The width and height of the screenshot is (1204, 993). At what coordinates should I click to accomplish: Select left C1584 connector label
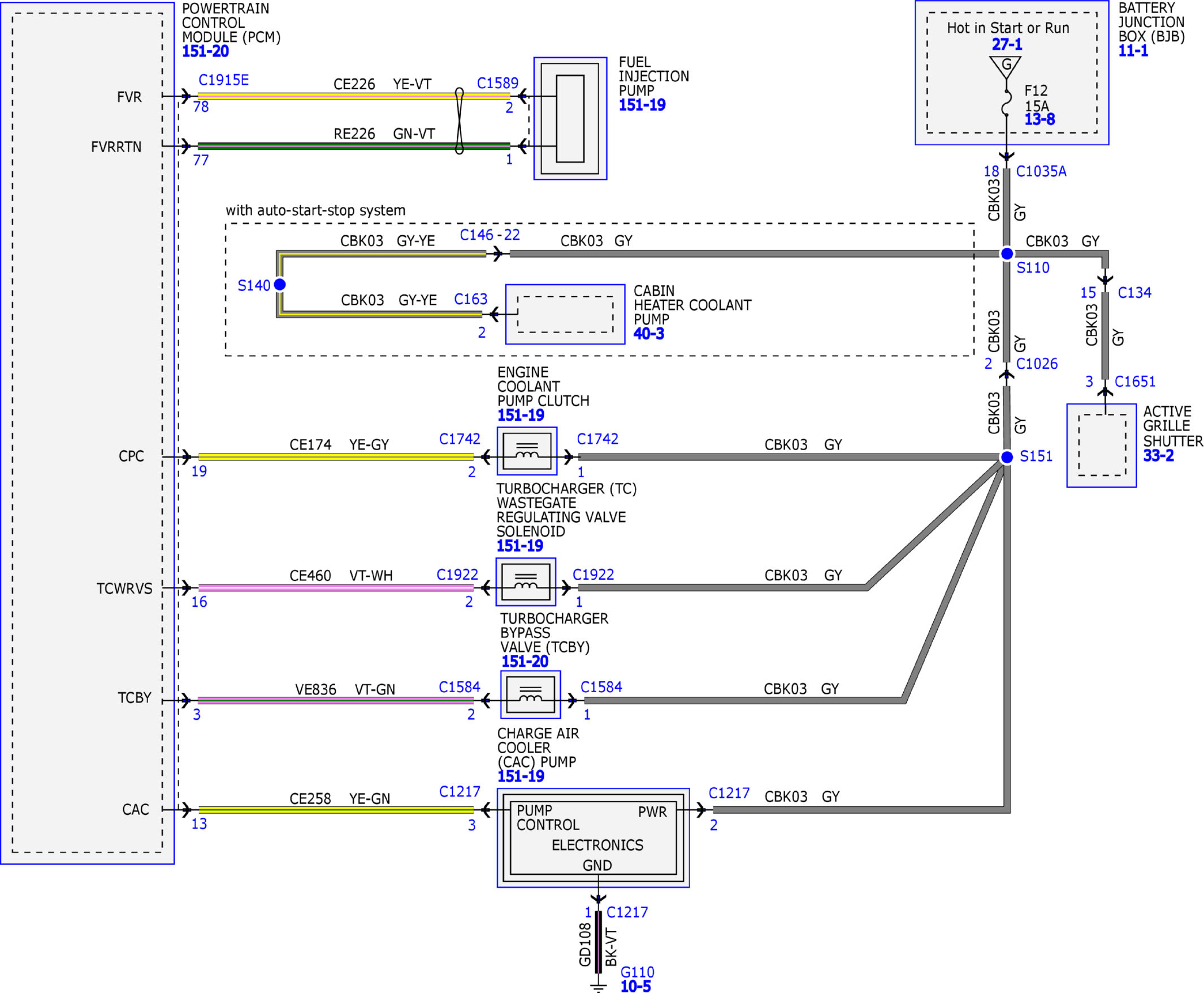point(459,687)
